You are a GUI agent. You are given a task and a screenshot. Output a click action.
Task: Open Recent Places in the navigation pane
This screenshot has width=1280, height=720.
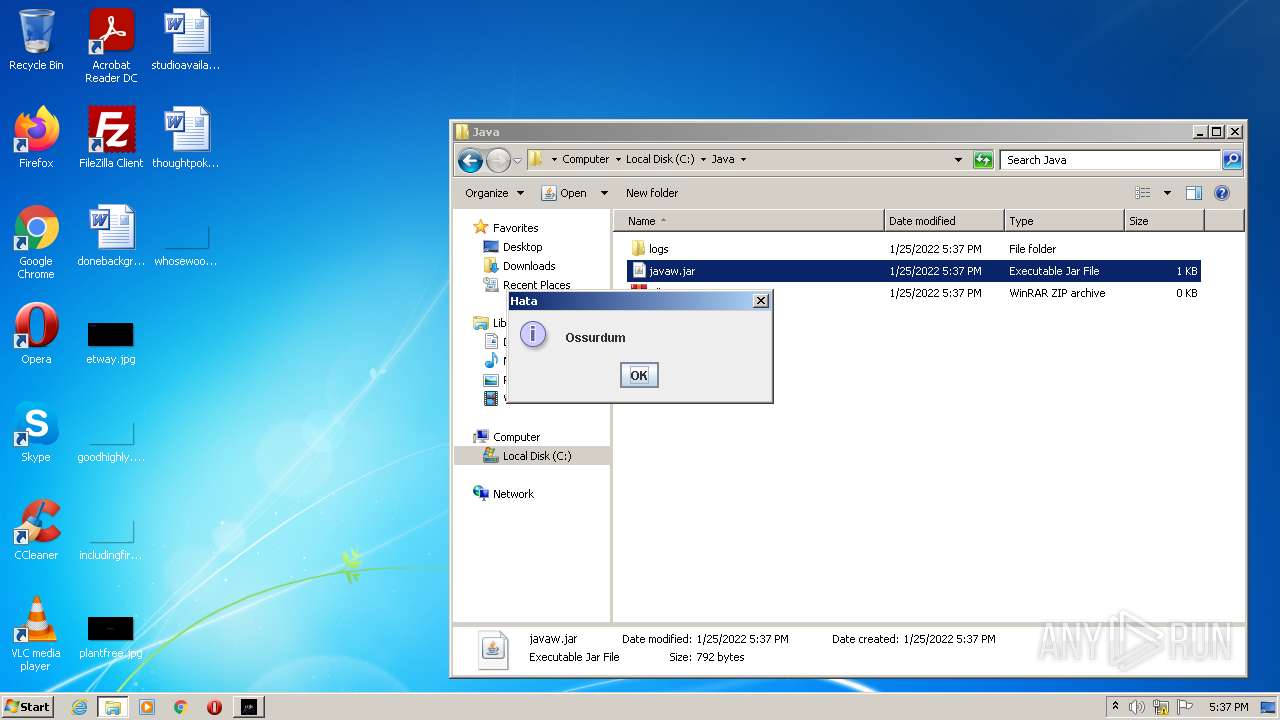pos(527,285)
